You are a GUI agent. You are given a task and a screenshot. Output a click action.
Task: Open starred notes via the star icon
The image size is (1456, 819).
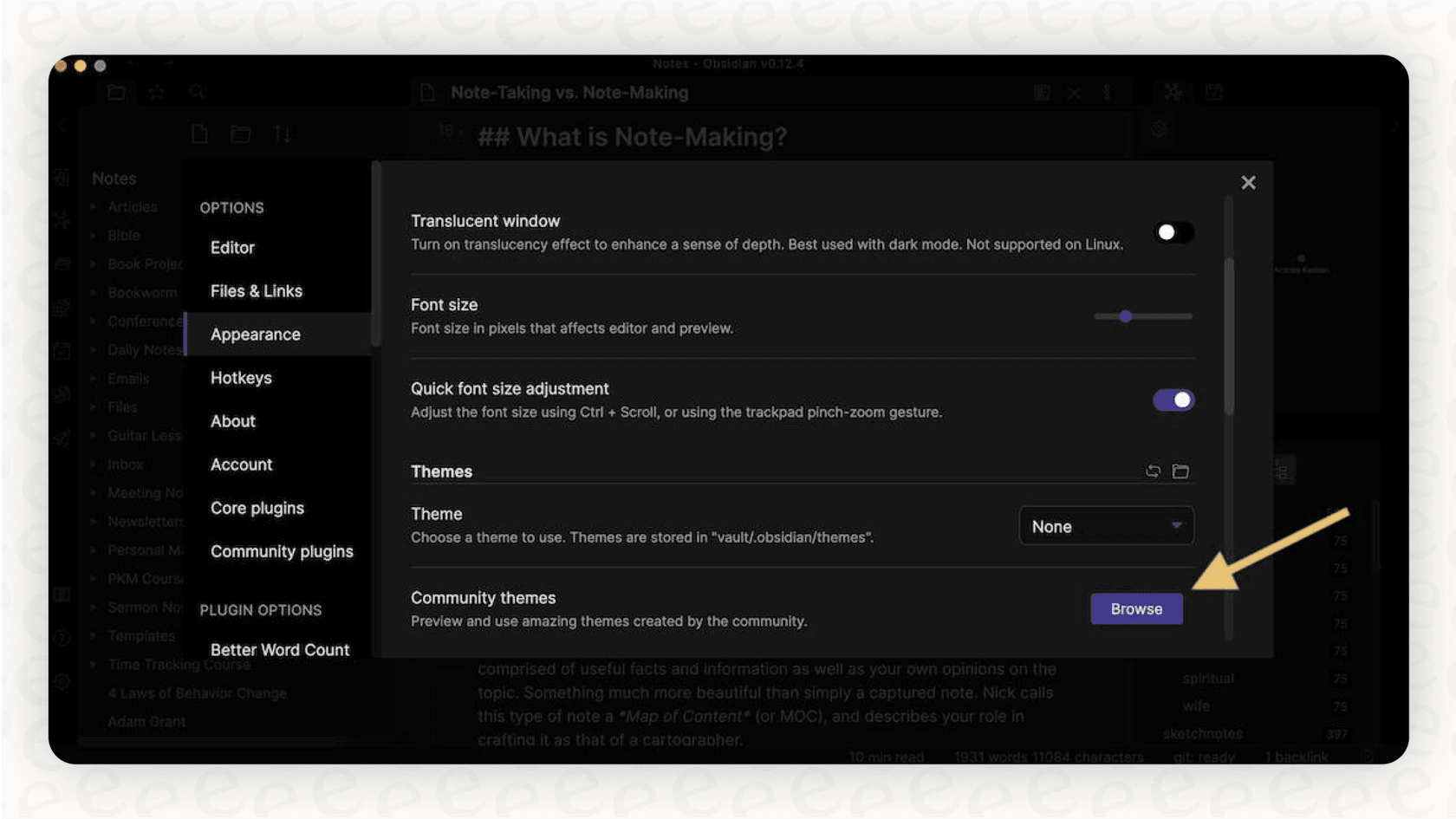pyautogui.click(x=157, y=92)
